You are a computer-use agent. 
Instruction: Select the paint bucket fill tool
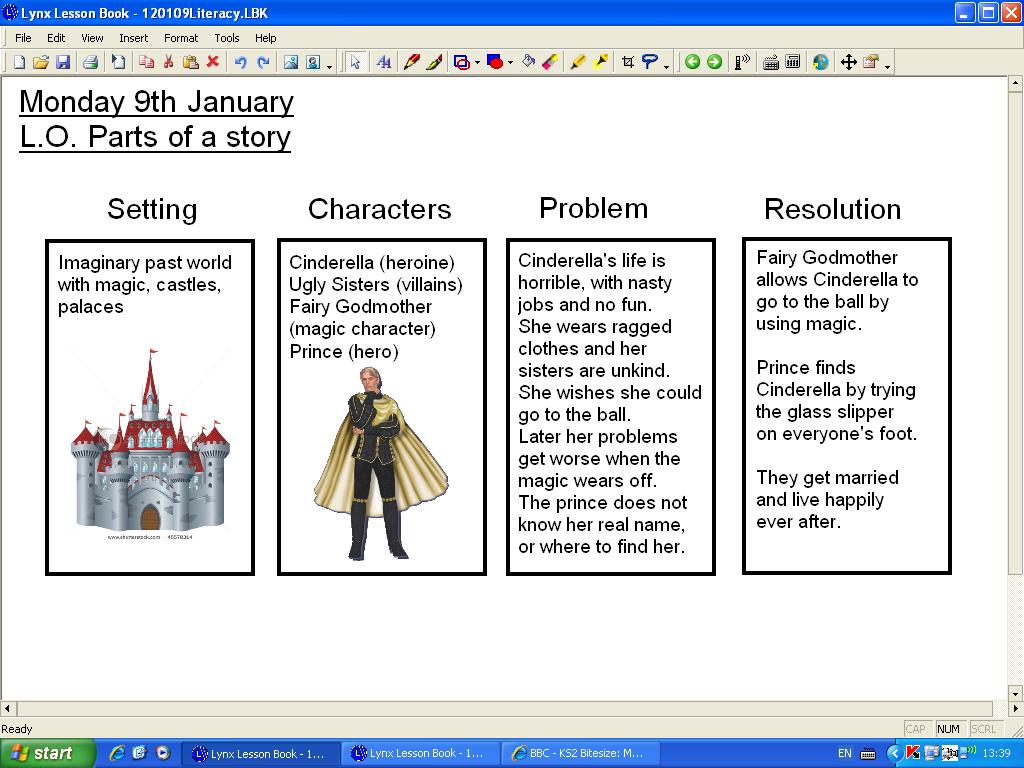[528, 62]
